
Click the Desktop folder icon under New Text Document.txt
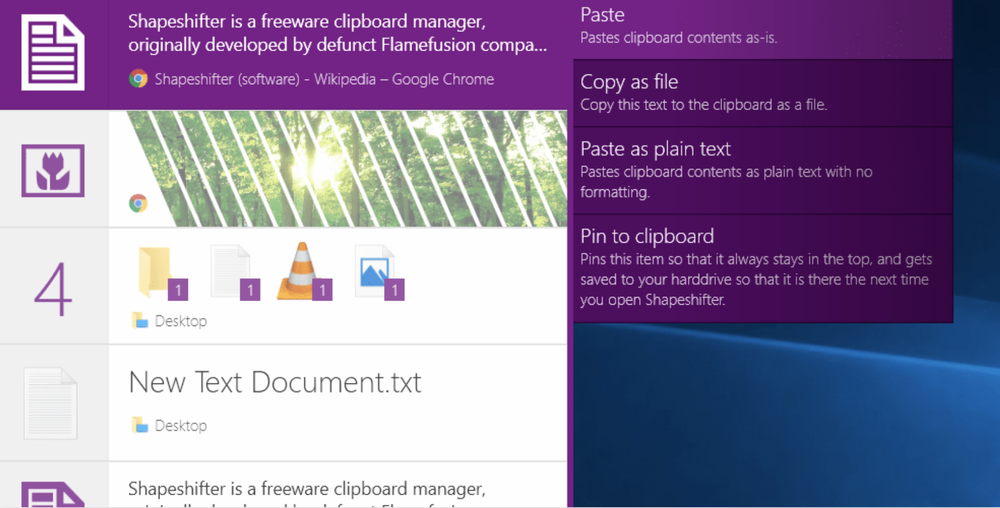pos(140,425)
